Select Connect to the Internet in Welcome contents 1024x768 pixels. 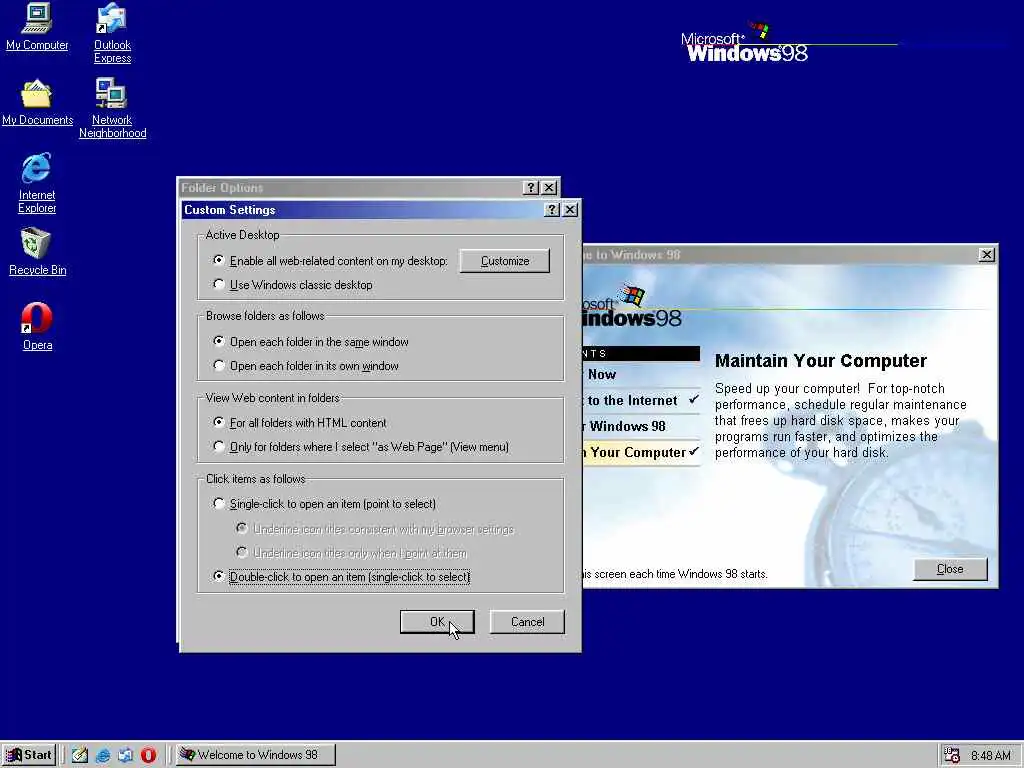pyautogui.click(x=641, y=400)
